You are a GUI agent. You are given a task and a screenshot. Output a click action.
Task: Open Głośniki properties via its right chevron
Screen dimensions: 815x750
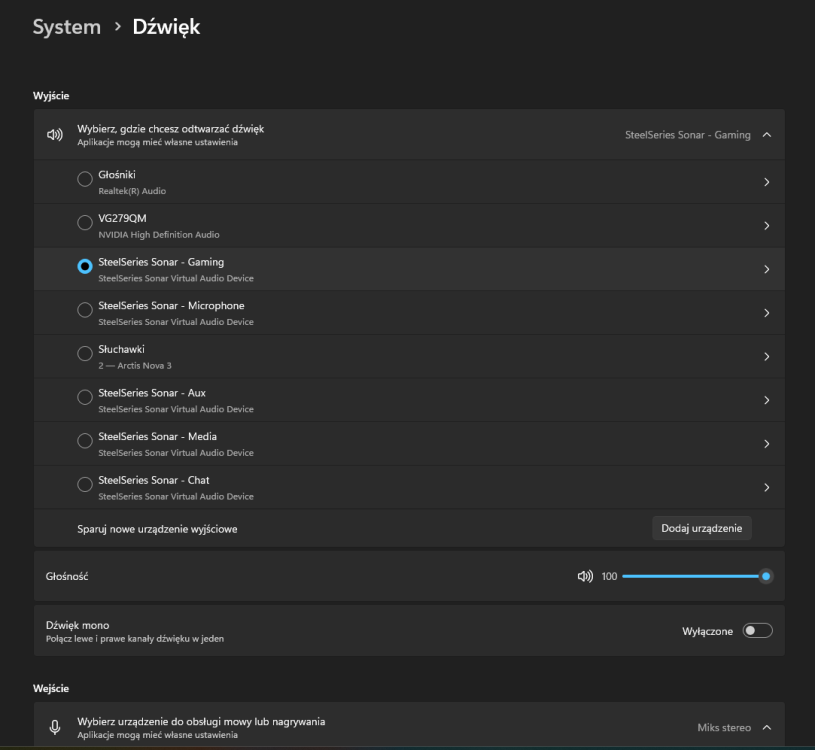767,182
